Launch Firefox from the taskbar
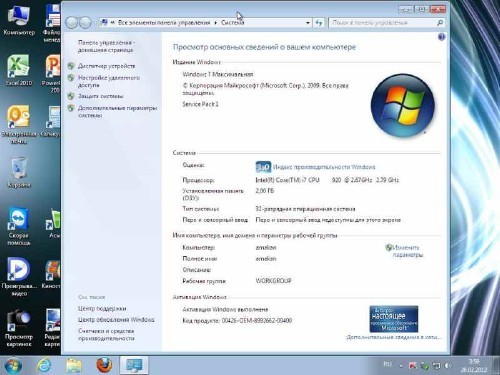500x375 pixels. pyautogui.click(x=104, y=365)
